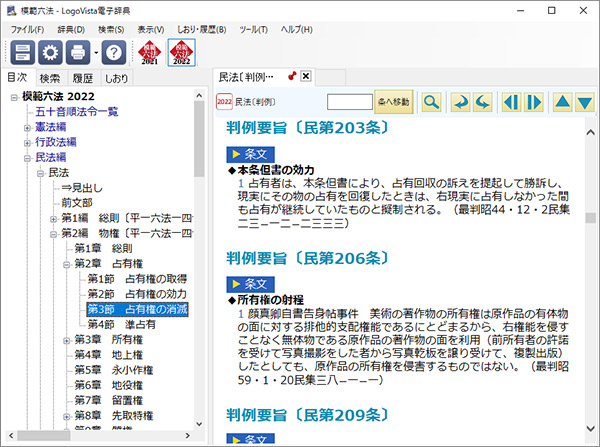
Task: Click the magnifier search icon in content toolbar
Action: tap(431, 102)
